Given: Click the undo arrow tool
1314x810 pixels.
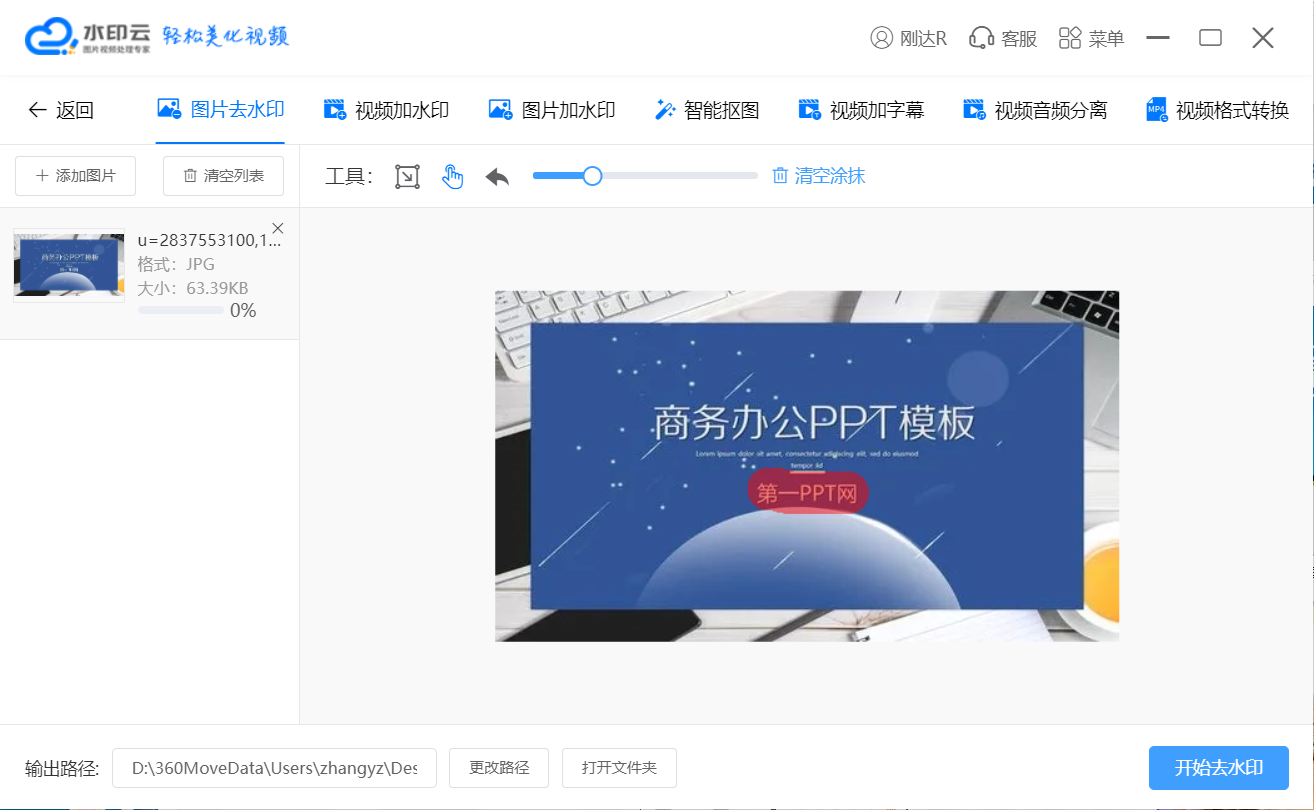Looking at the screenshot, I should pos(497,177).
